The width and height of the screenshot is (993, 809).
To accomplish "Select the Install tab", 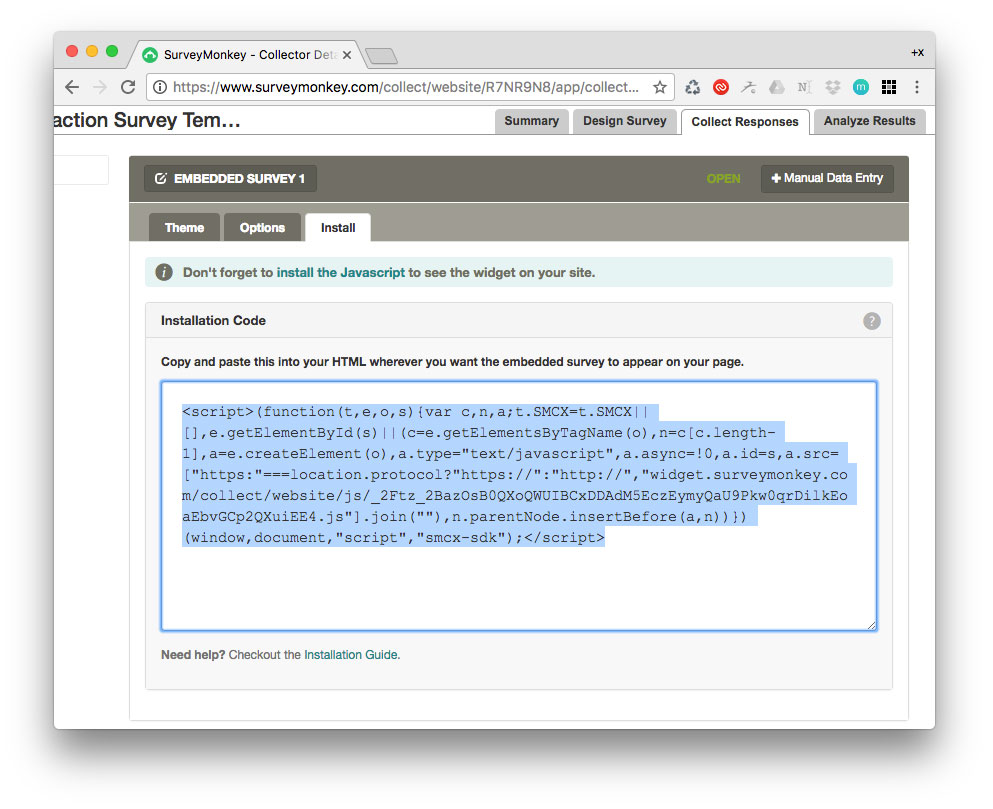I will coord(338,227).
